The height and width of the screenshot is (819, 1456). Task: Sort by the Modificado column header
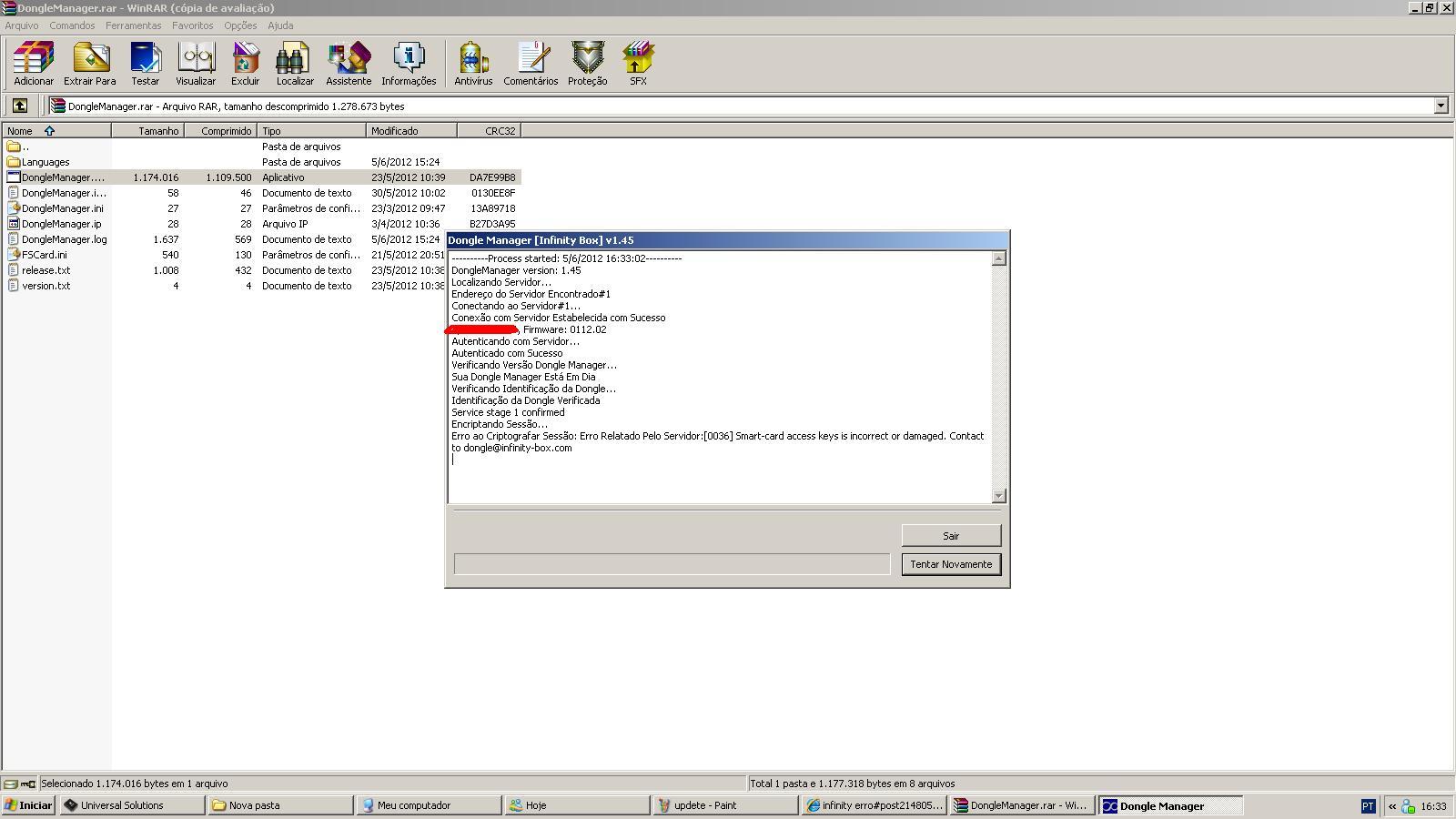(411, 131)
